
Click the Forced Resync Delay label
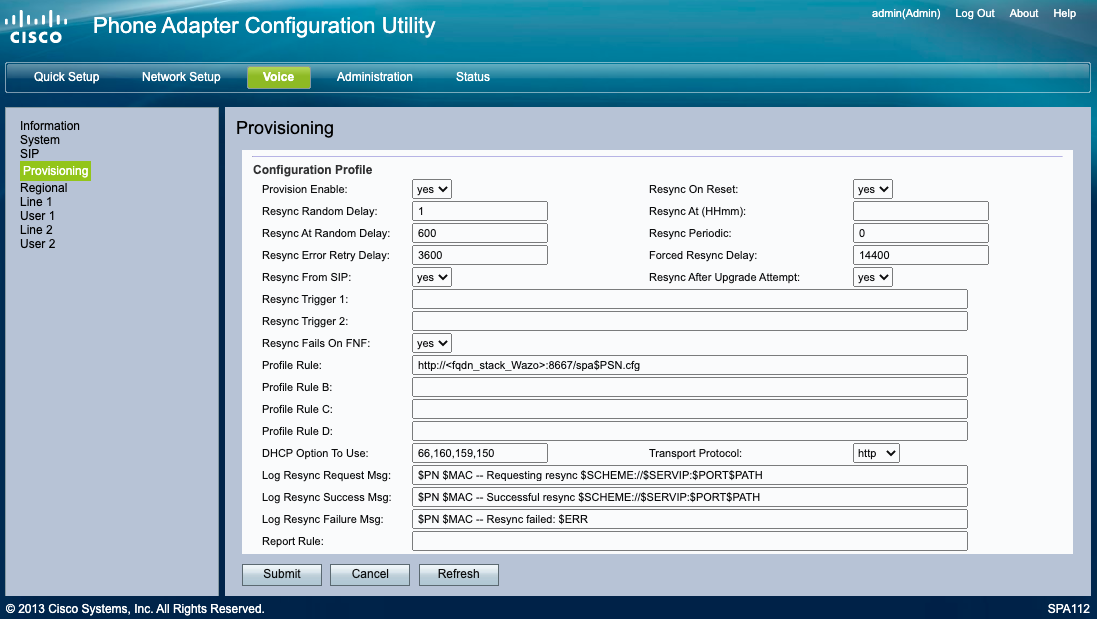click(703, 255)
